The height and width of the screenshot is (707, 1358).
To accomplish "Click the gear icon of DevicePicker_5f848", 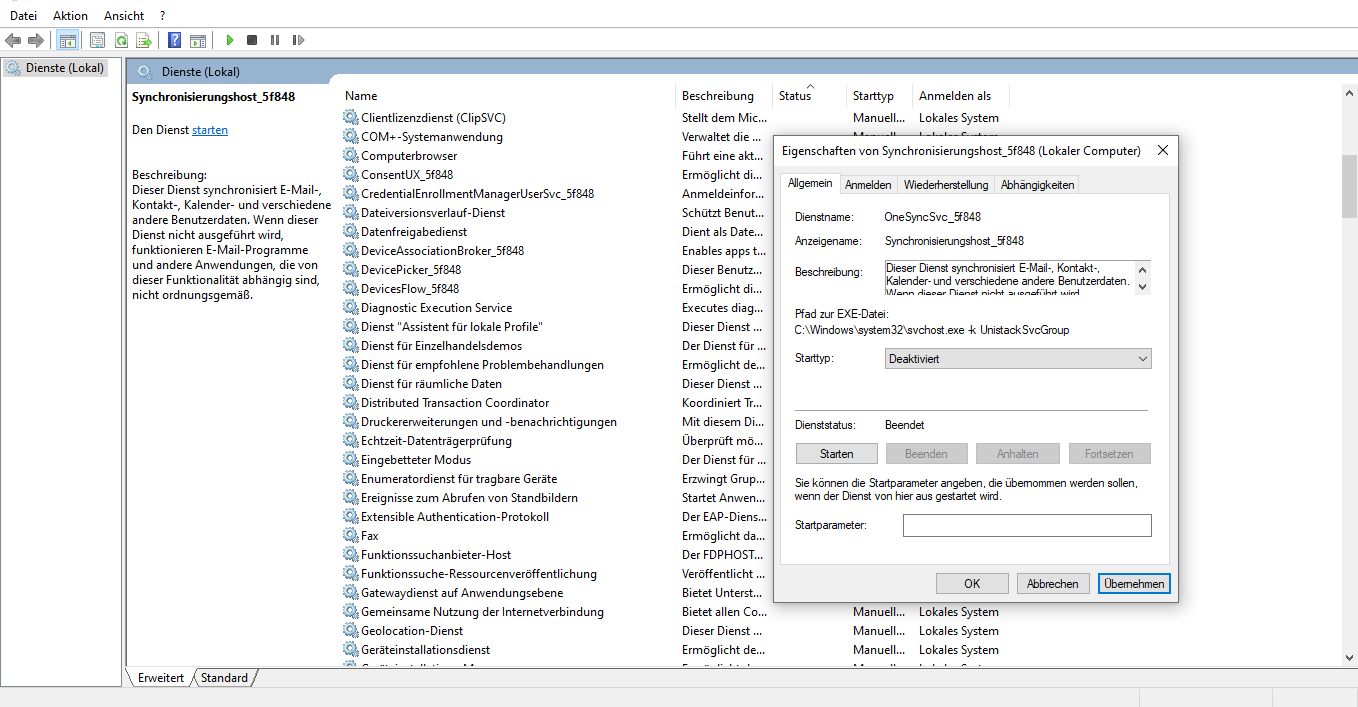I will (350, 270).
